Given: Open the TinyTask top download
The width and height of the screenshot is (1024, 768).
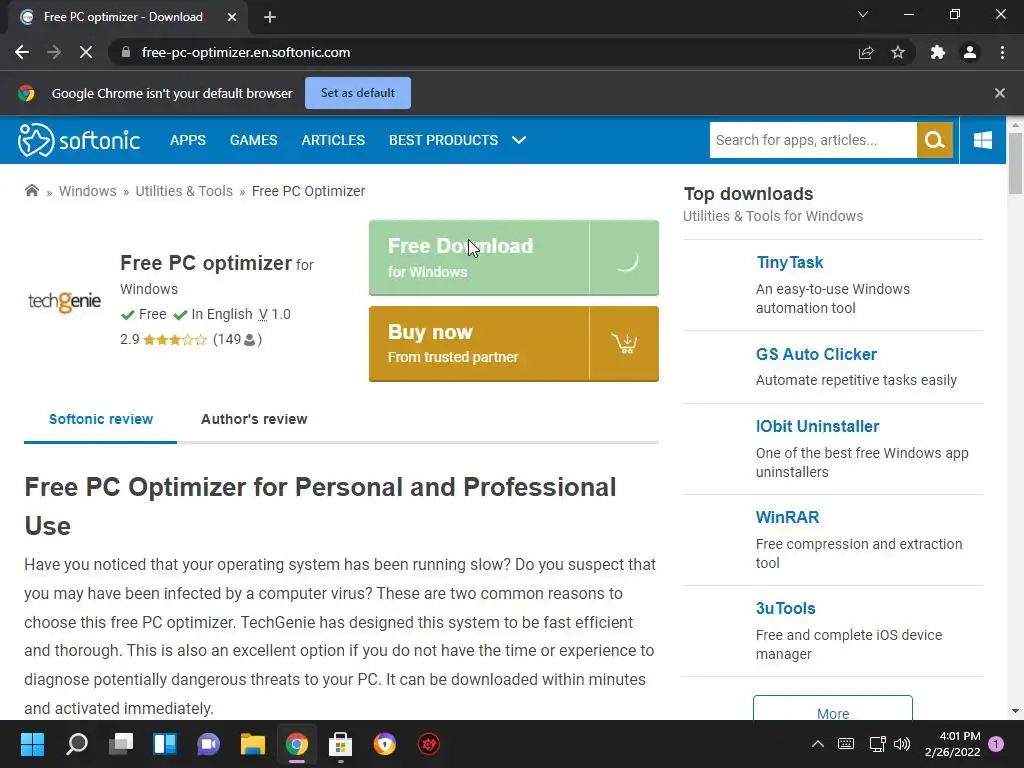Looking at the screenshot, I should tap(789, 263).
